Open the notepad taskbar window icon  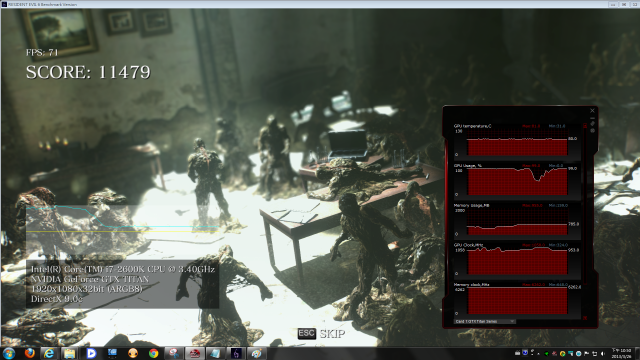[x=216, y=353]
